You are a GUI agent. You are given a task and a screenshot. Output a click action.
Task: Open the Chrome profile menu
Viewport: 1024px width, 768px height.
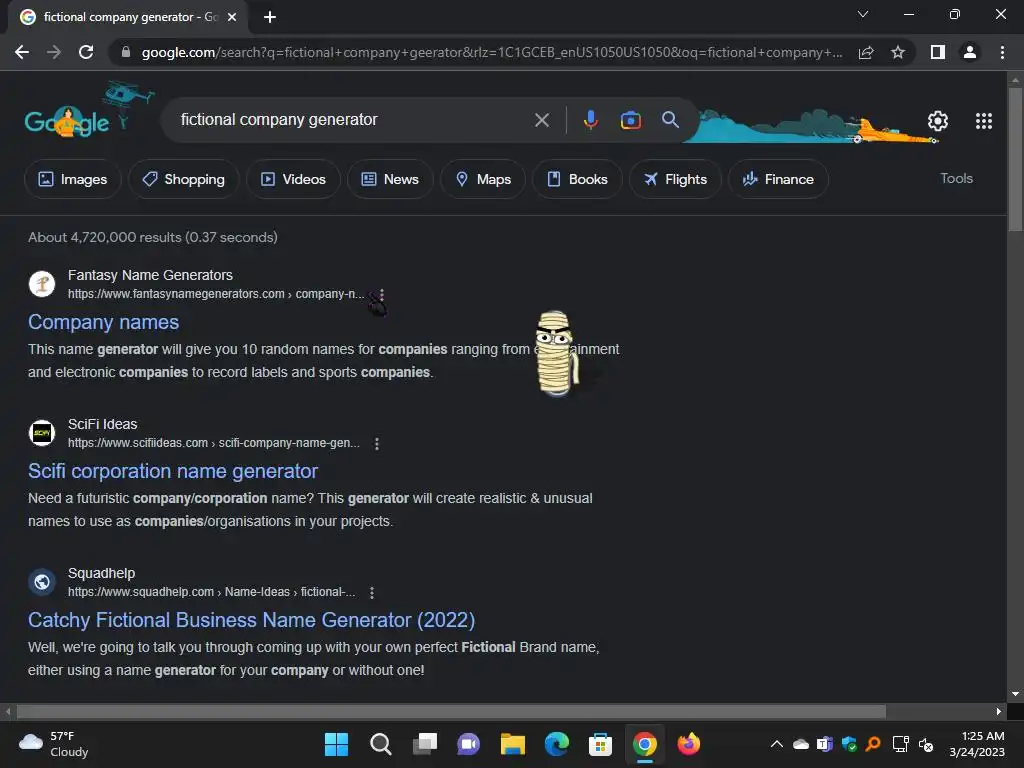pos(970,52)
